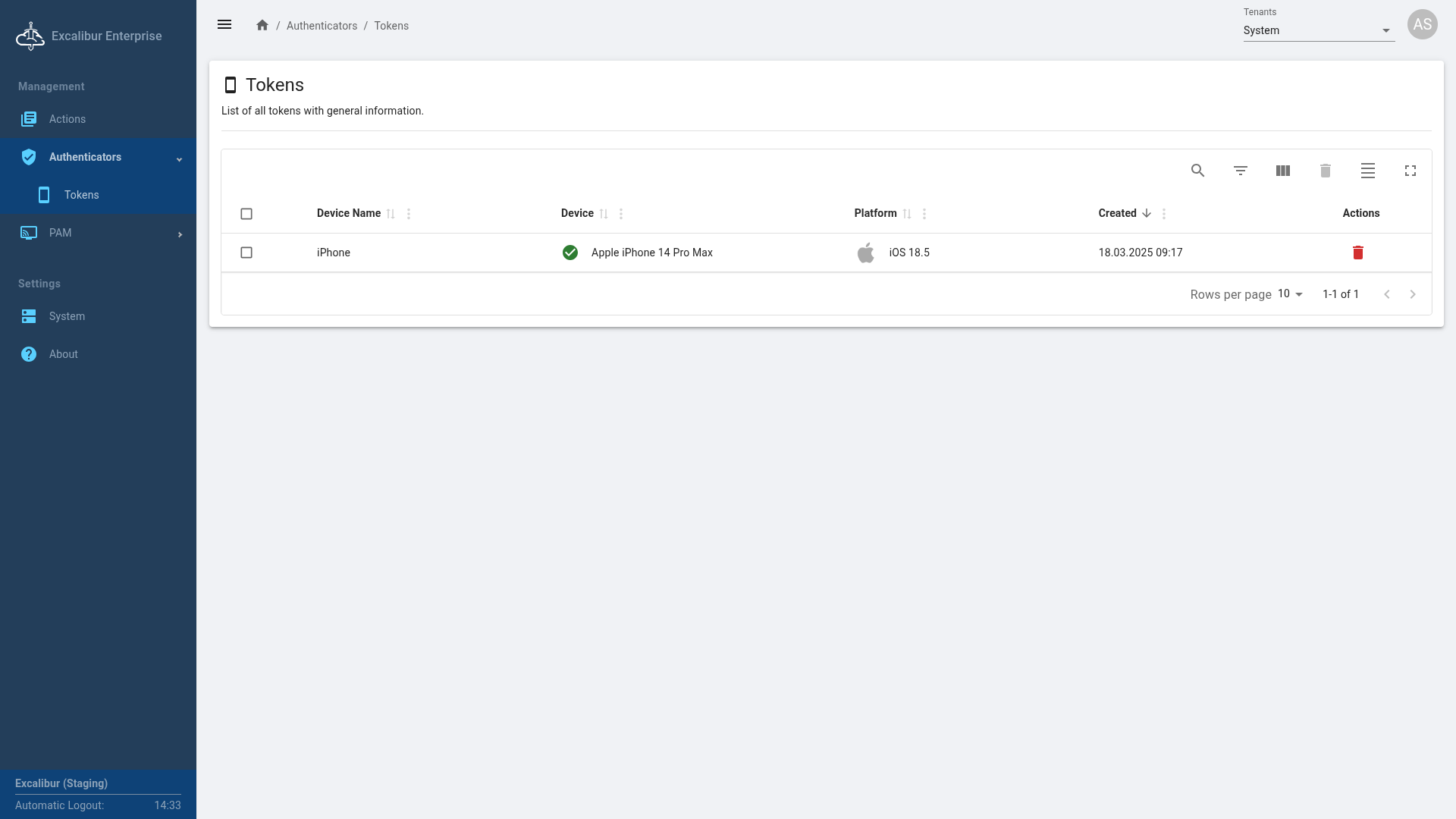Click the hamburger menu icon
The height and width of the screenshot is (819, 1456).
point(224,25)
